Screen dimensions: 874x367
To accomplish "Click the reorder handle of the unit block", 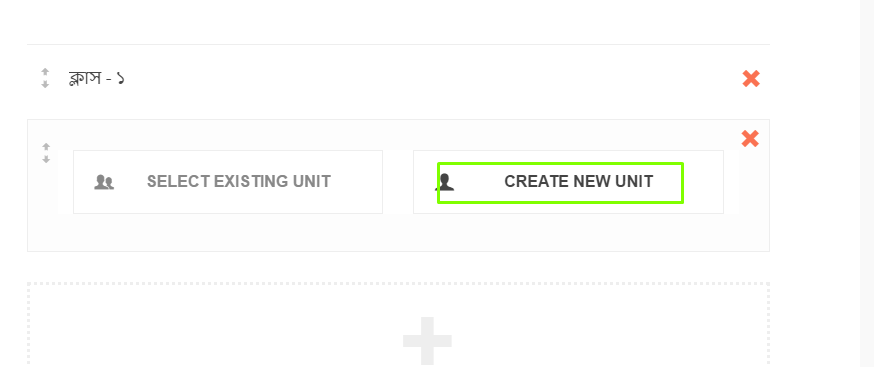I will click(46, 153).
